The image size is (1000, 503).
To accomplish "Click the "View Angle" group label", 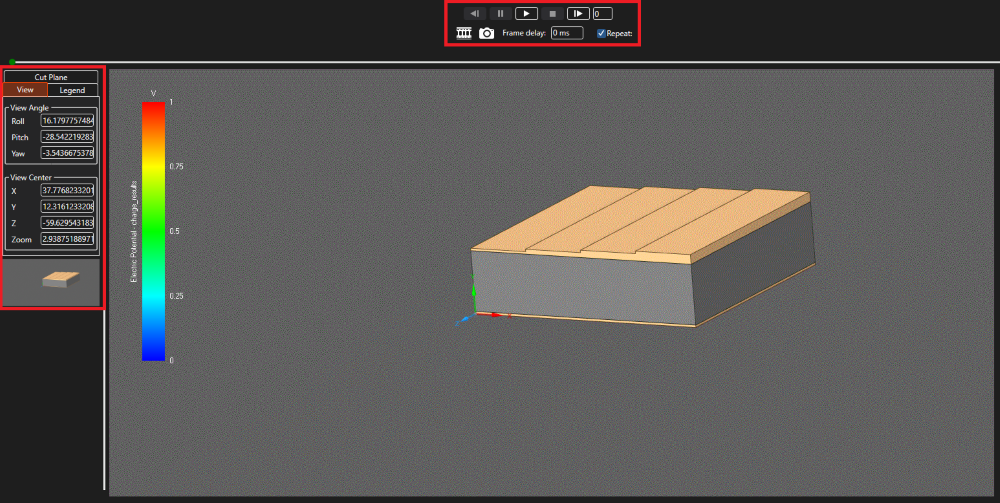I will [29, 108].
